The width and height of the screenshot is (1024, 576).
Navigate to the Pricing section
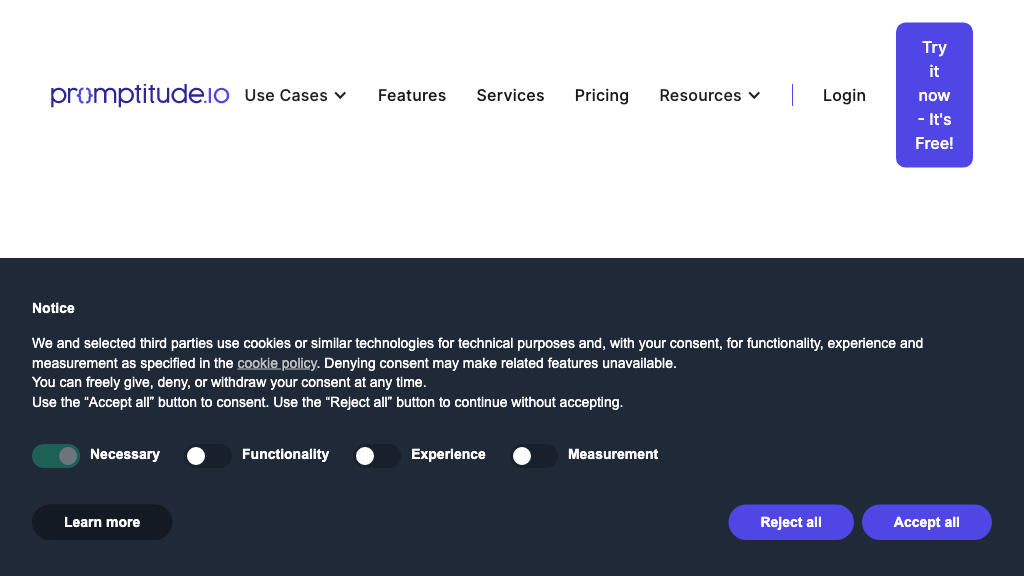coord(601,95)
